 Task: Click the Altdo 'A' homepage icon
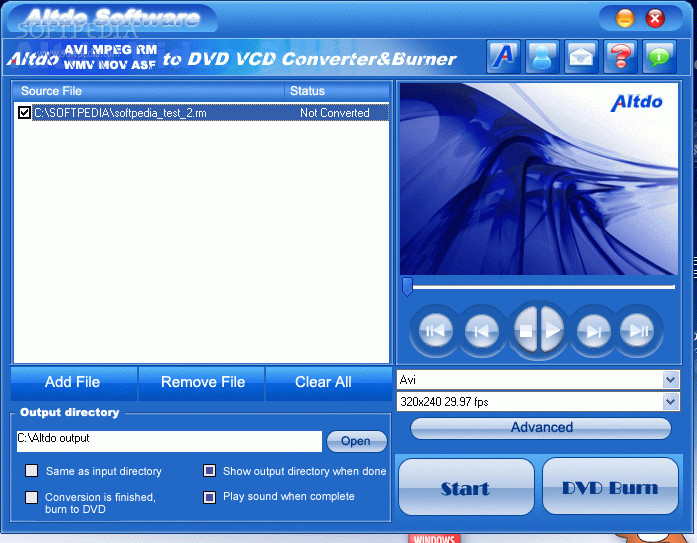pyautogui.click(x=503, y=57)
